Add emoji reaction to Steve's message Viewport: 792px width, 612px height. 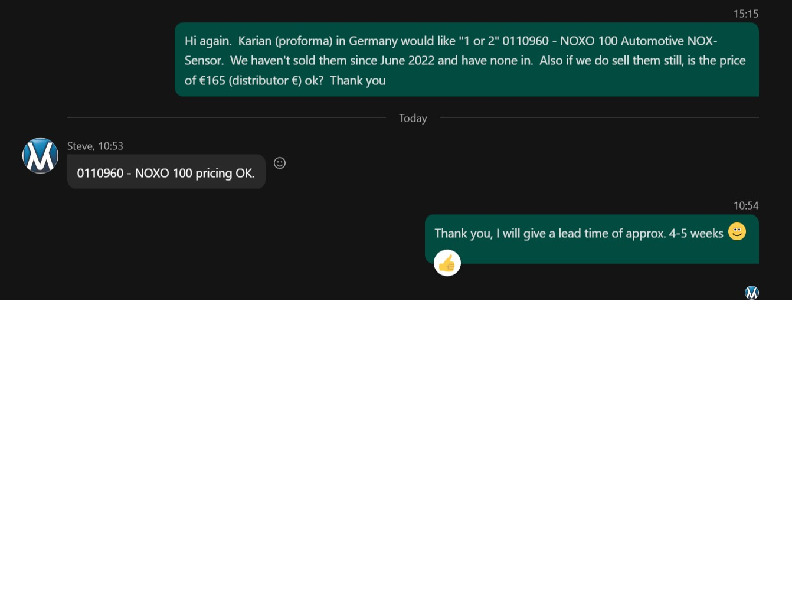(x=280, y=163)
